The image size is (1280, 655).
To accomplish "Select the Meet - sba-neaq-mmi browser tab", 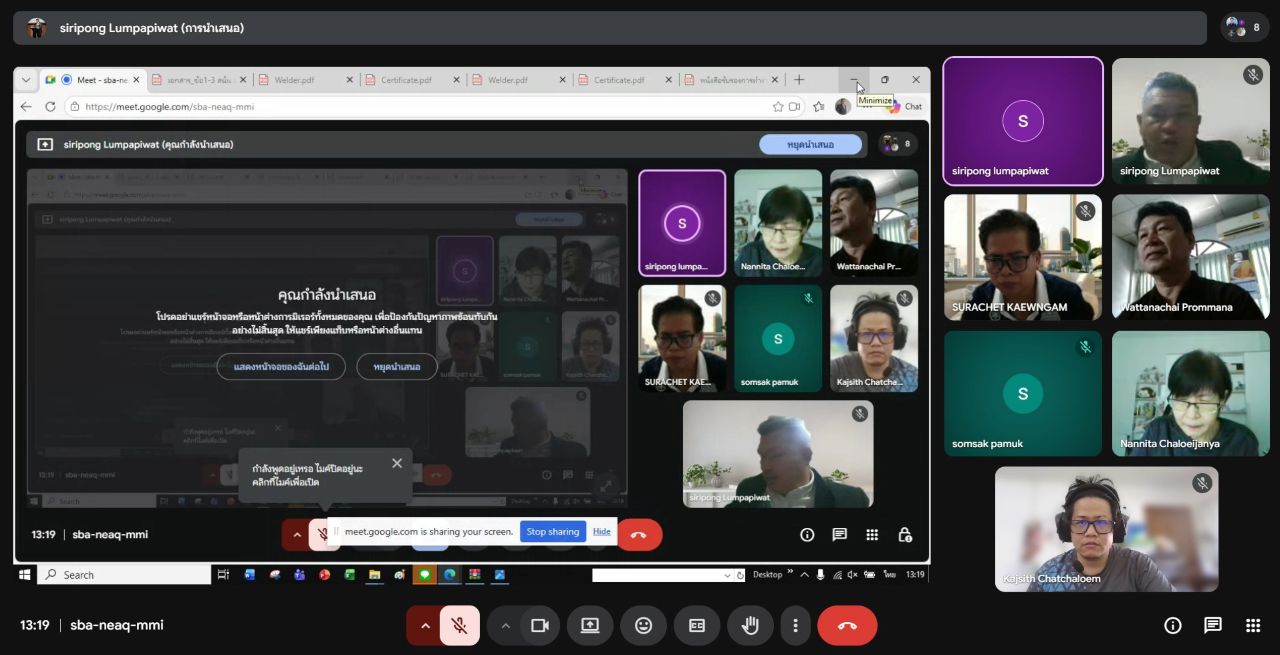I will (100, 80).
